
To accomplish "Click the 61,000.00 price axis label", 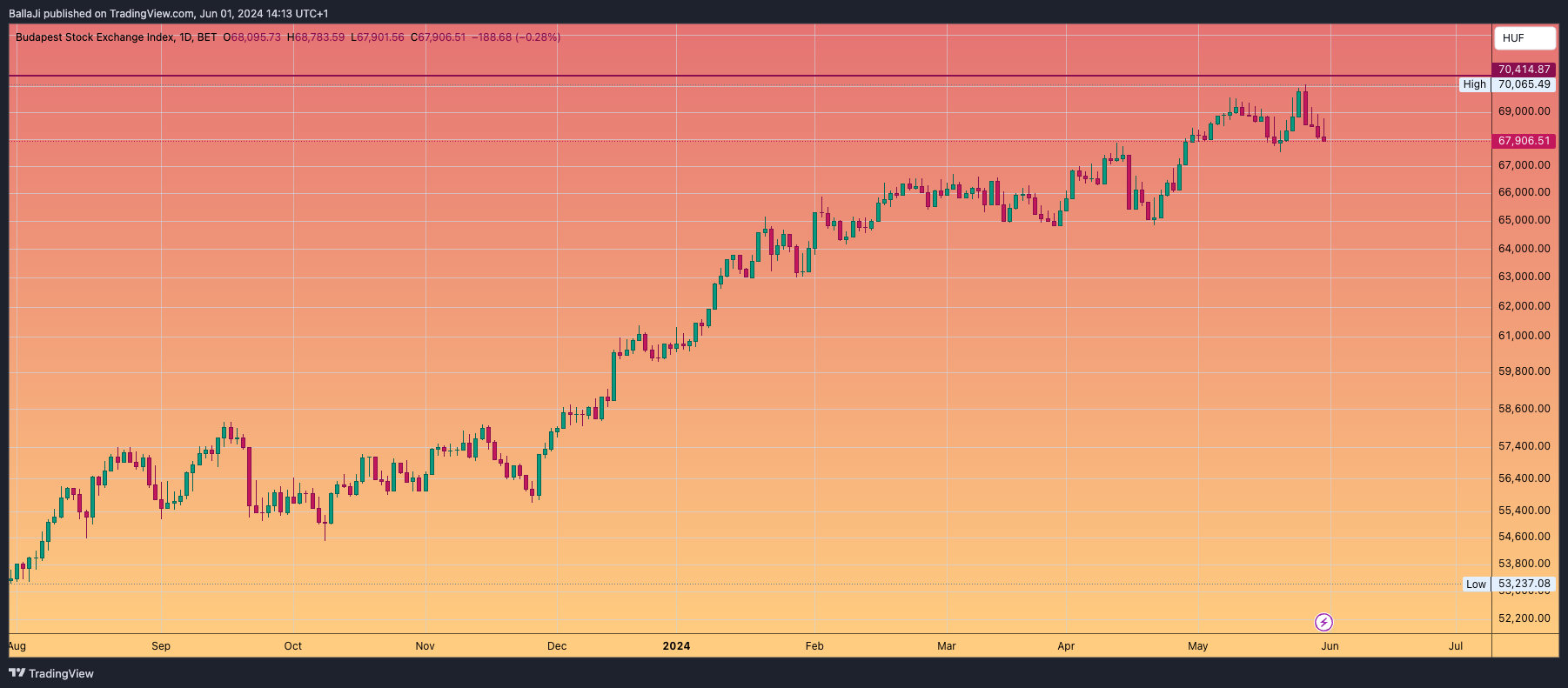I will coord(1524,336).
